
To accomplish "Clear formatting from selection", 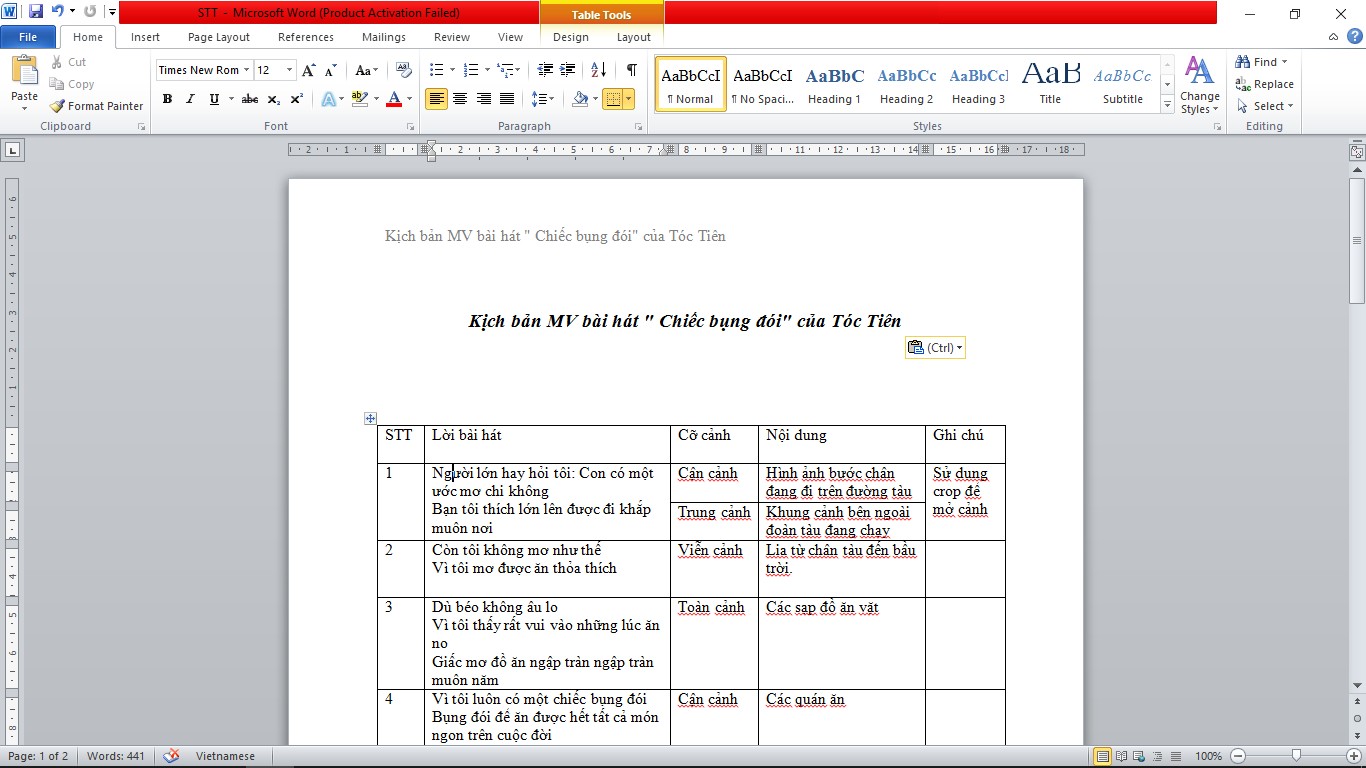I will coord(404,70).
